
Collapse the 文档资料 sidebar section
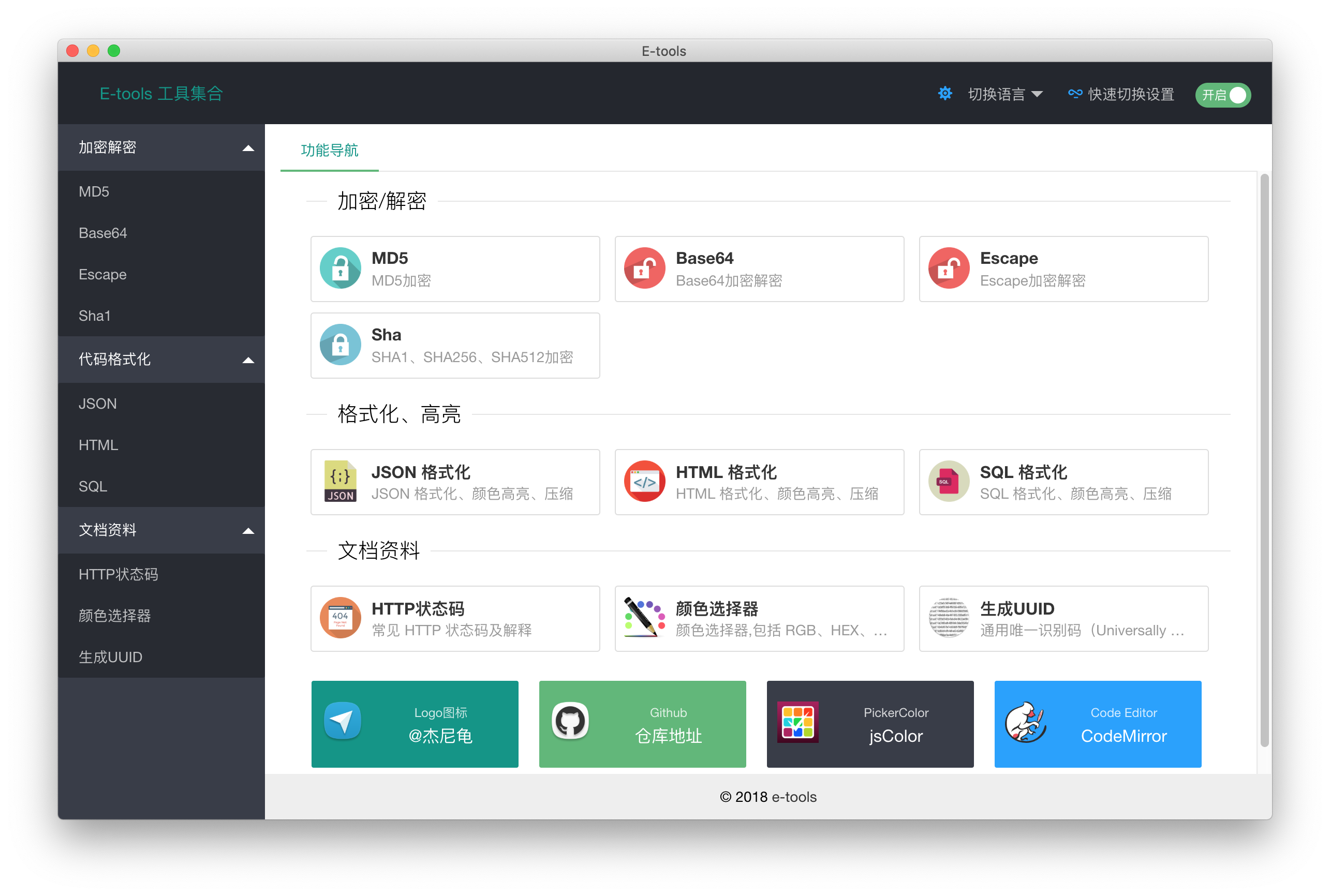[x=161, y=530]
